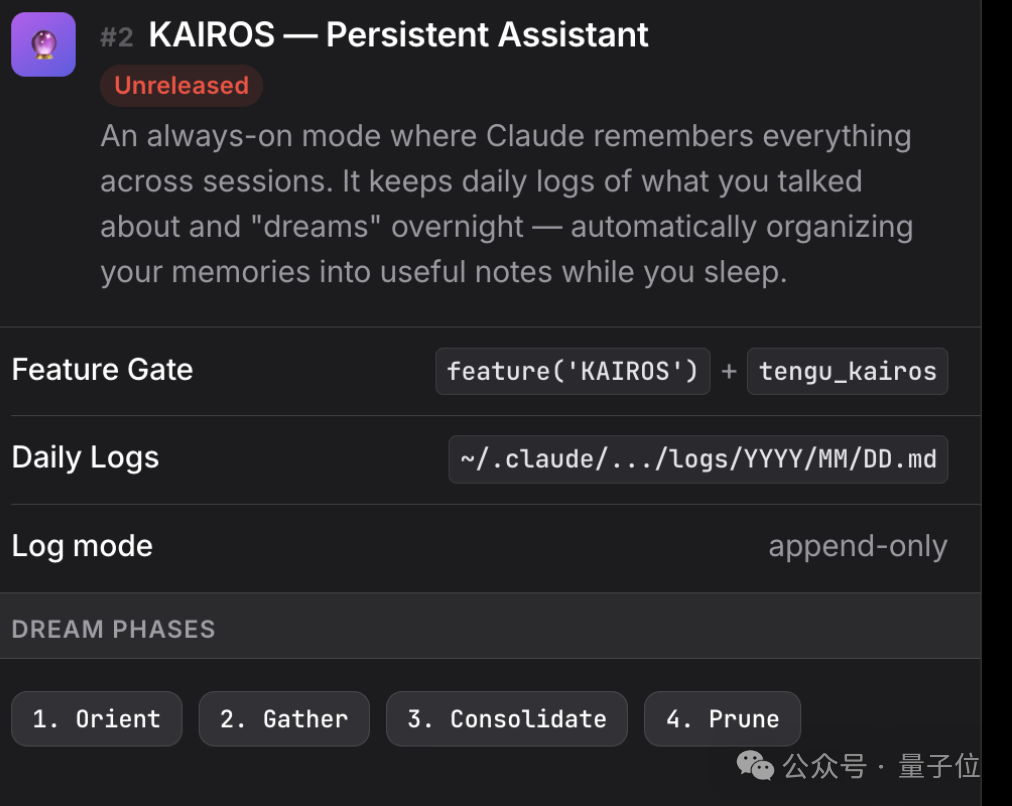Viewport: 1012px width, 806px height.
Task: Click the red Unreleased badge
Action: click(181, 86)
